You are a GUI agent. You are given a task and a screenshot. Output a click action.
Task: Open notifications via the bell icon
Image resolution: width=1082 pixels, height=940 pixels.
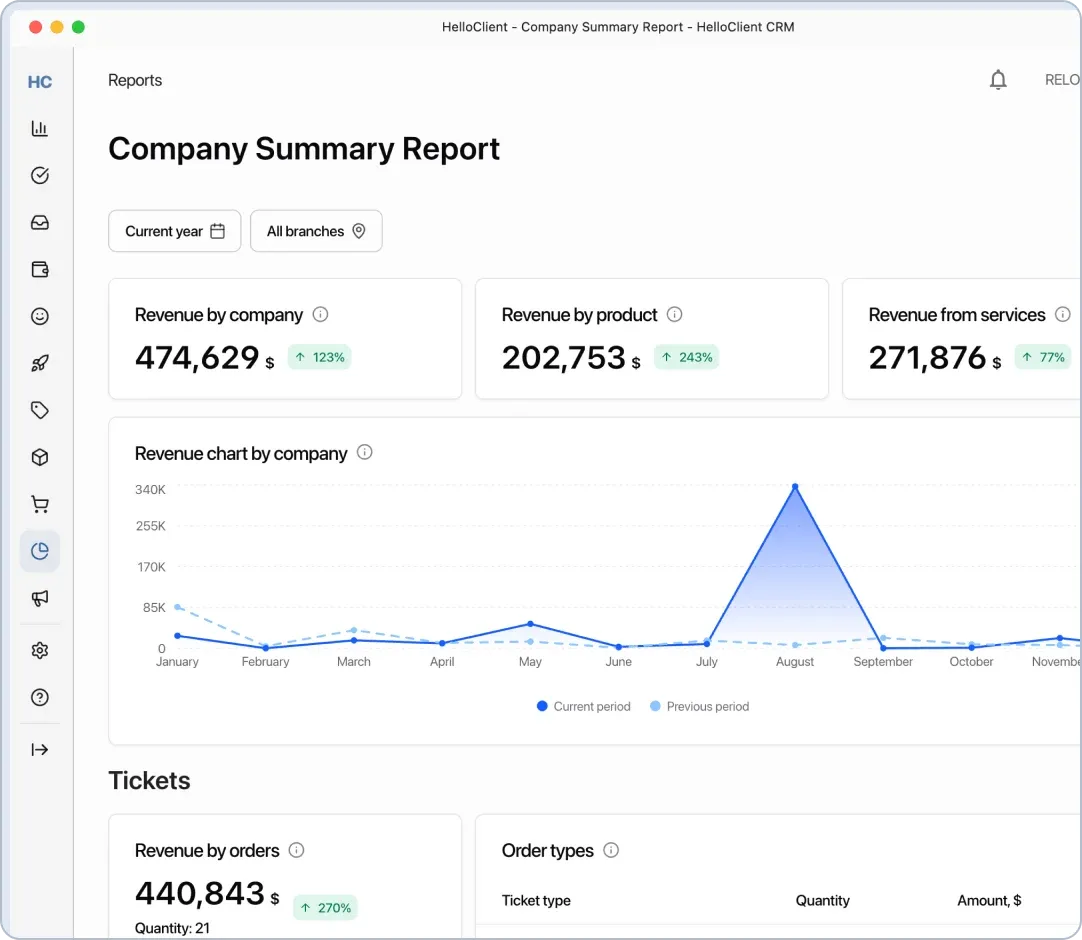998,80
